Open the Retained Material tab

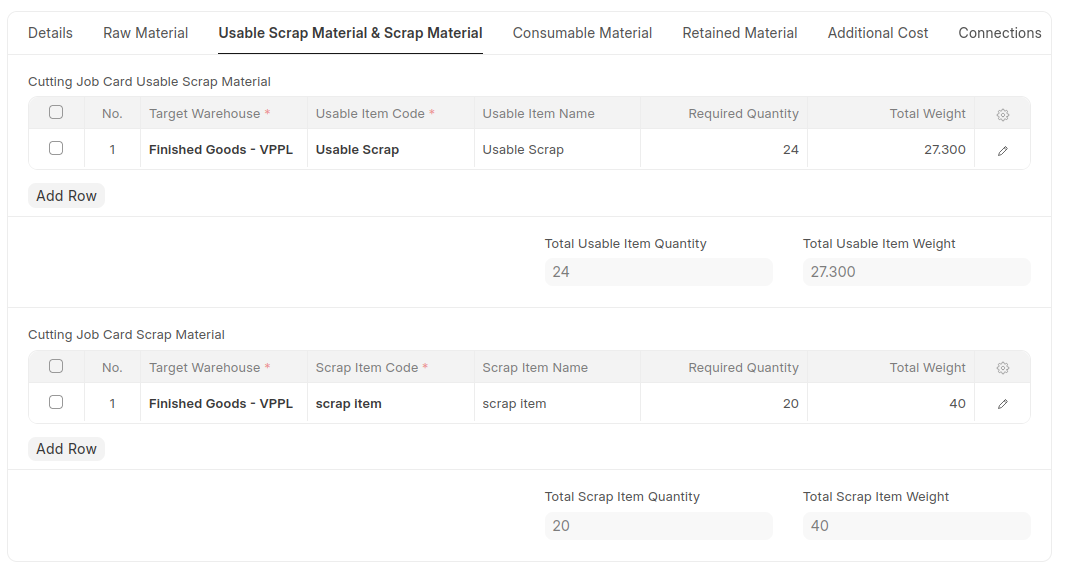pos(740,33)
